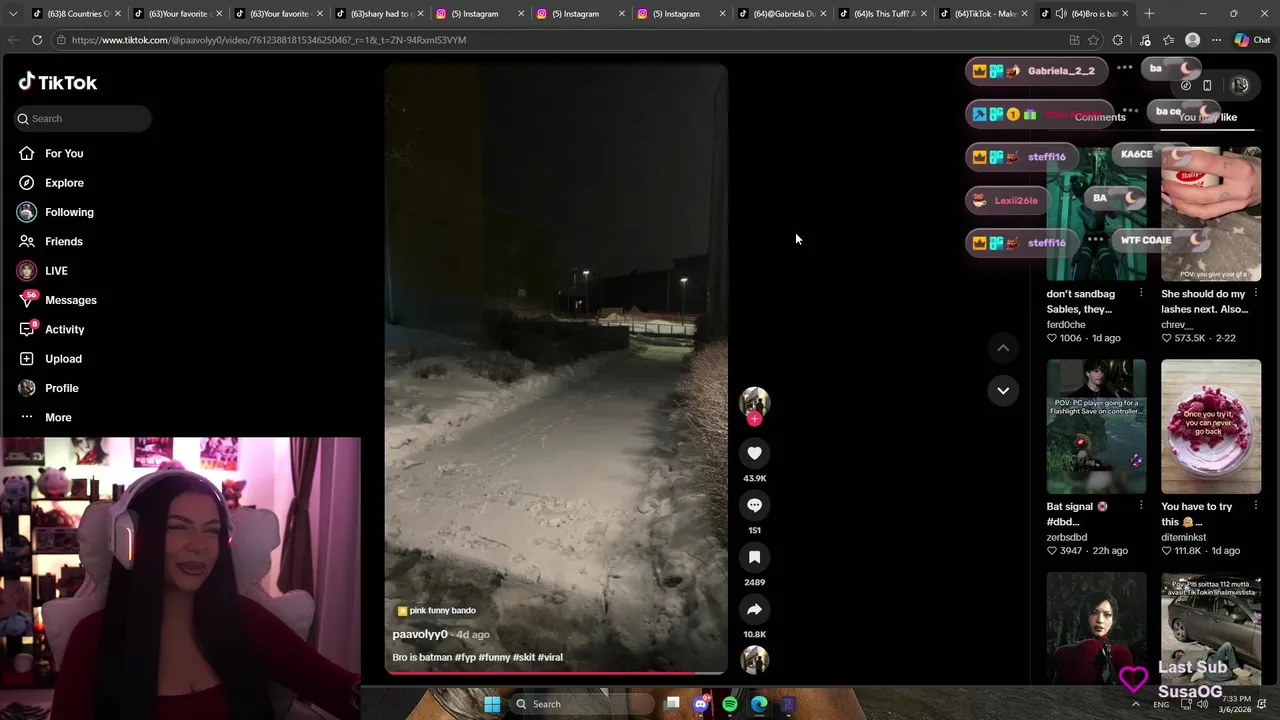Open ferd0che's creator profile
Image resolution: width=1280 pixels, height=720 pixels.
(x=1066, y=324)
